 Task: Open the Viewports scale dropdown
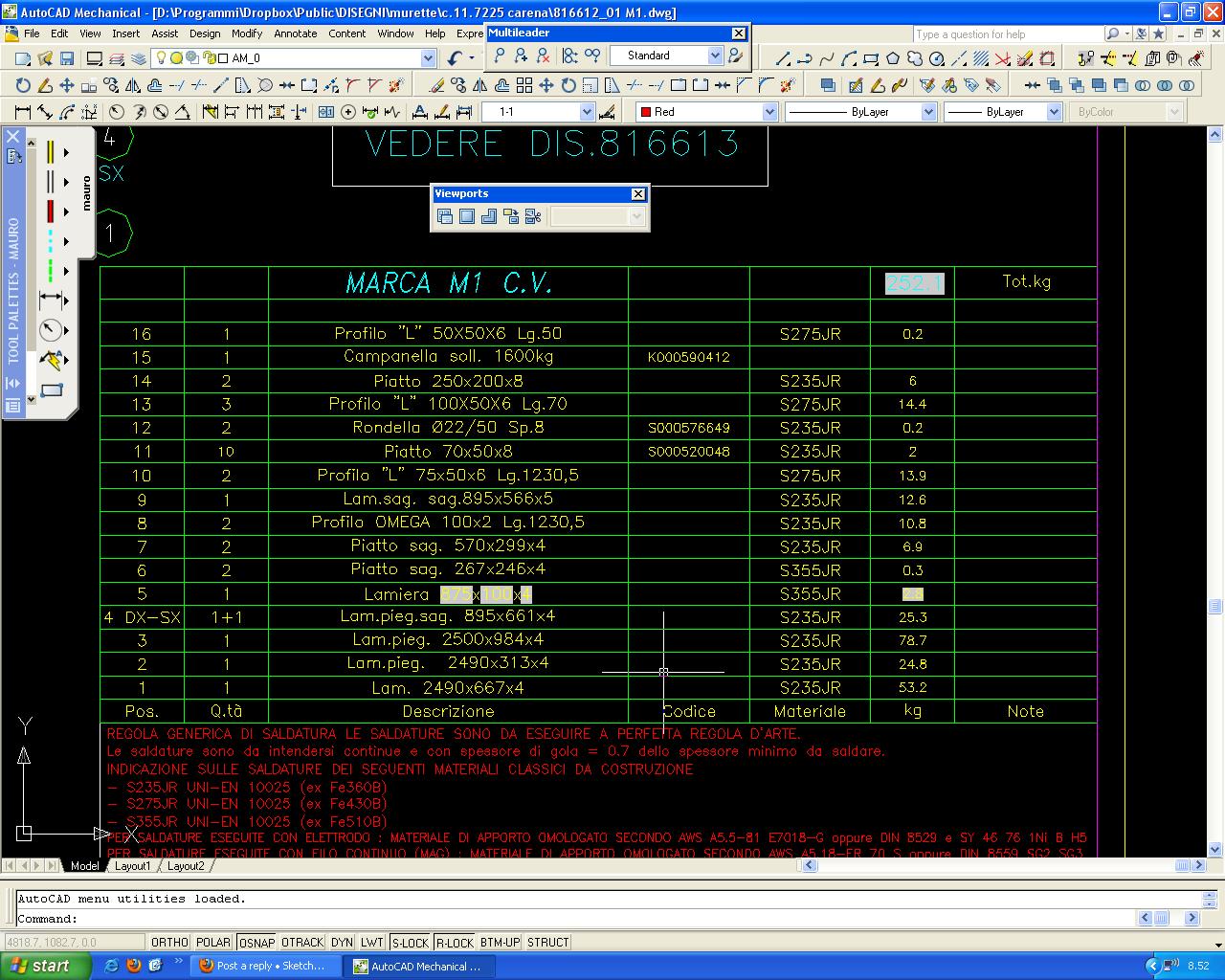click(636, 216)
